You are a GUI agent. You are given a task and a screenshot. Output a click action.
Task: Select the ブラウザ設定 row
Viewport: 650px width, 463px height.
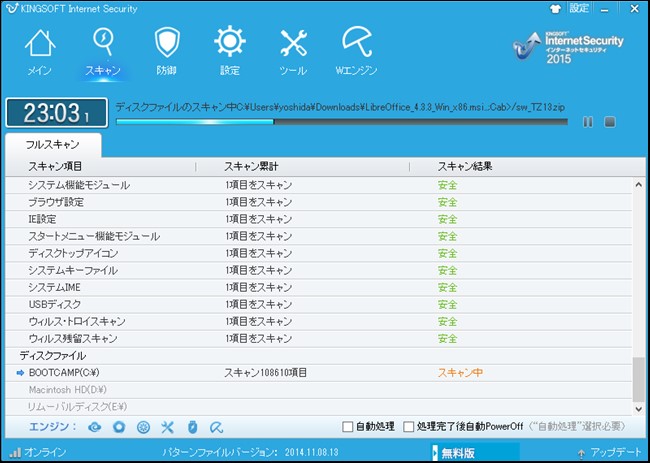(x=318, y=202)
